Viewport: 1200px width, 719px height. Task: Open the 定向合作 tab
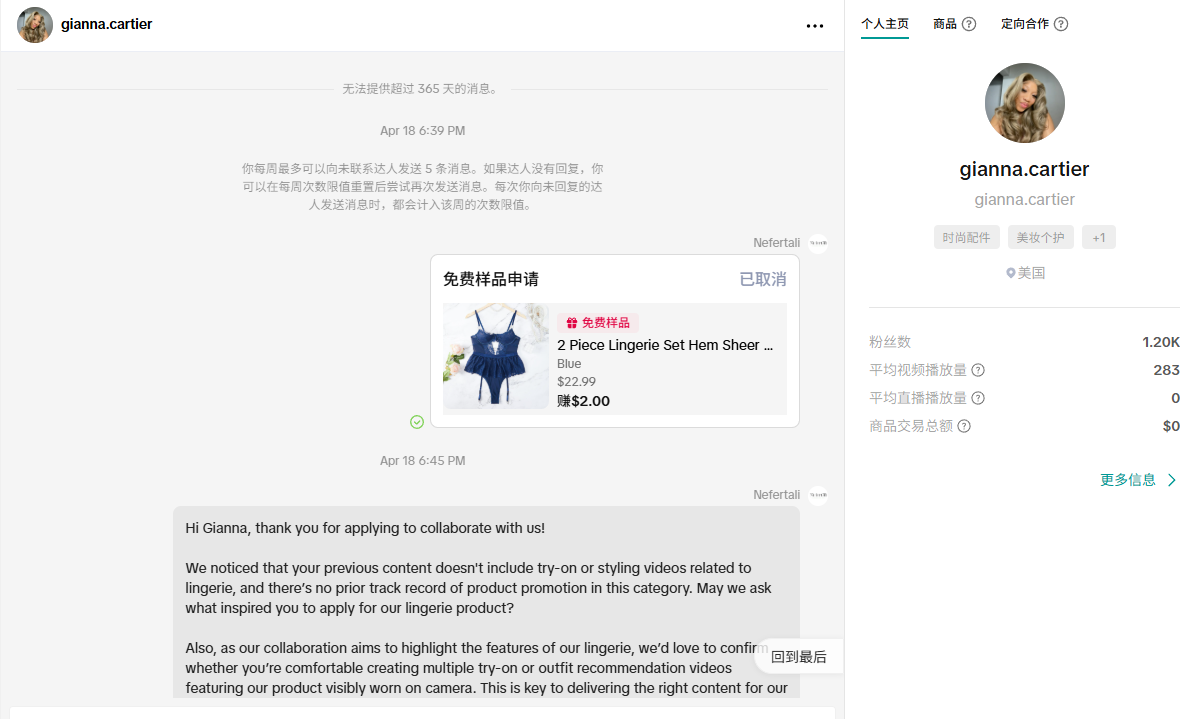(x=1026, y=23)
